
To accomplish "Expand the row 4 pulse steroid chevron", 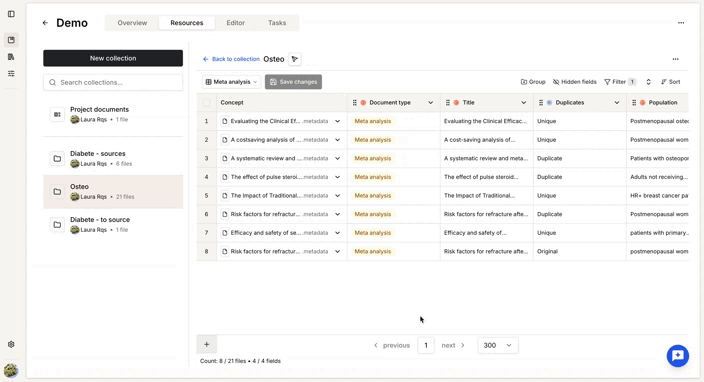I will click(337, 177).
